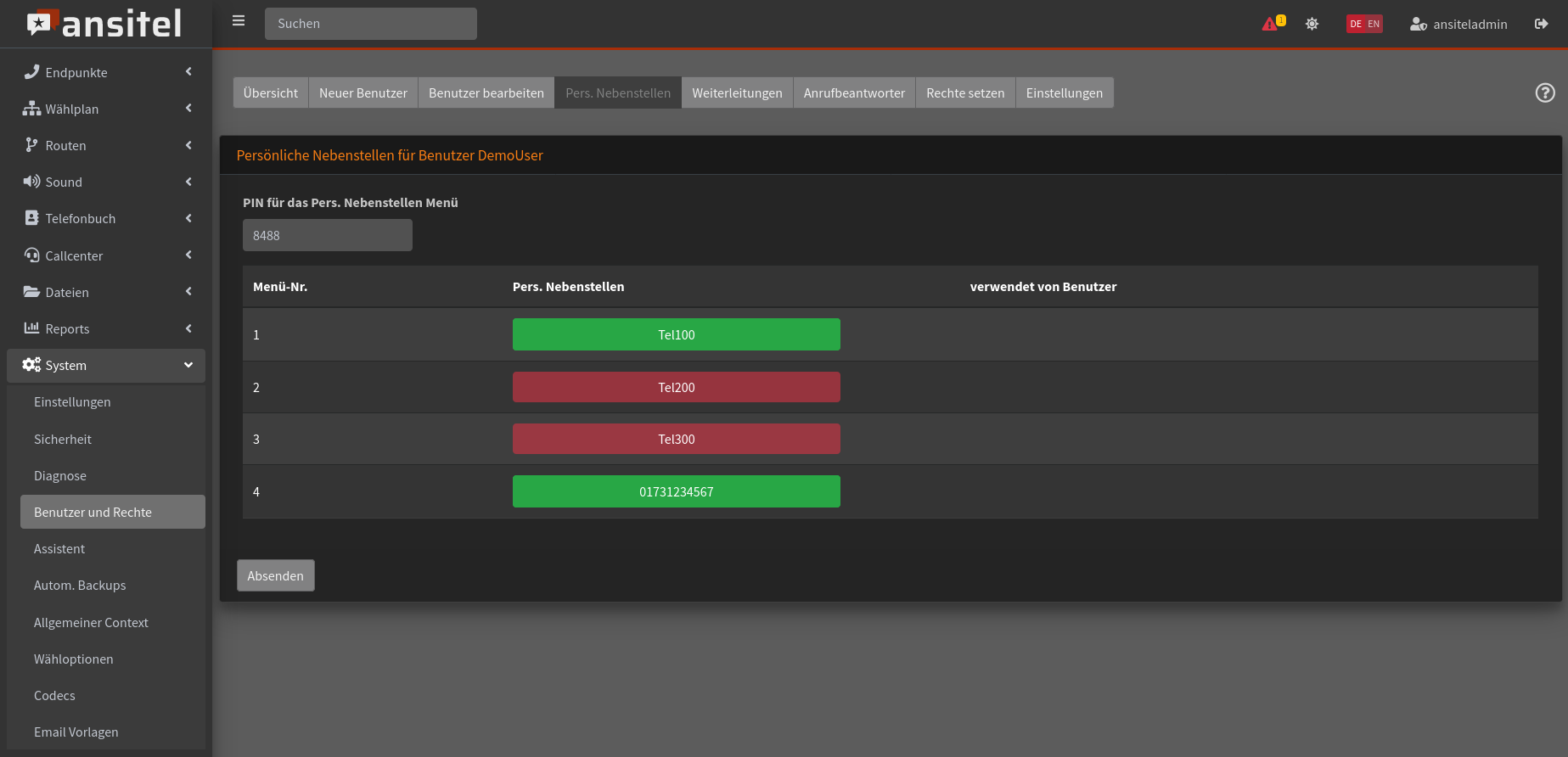Open the Rechte setzen tab
Viewport: 1568px width, 757px height.
pos(964,93)
